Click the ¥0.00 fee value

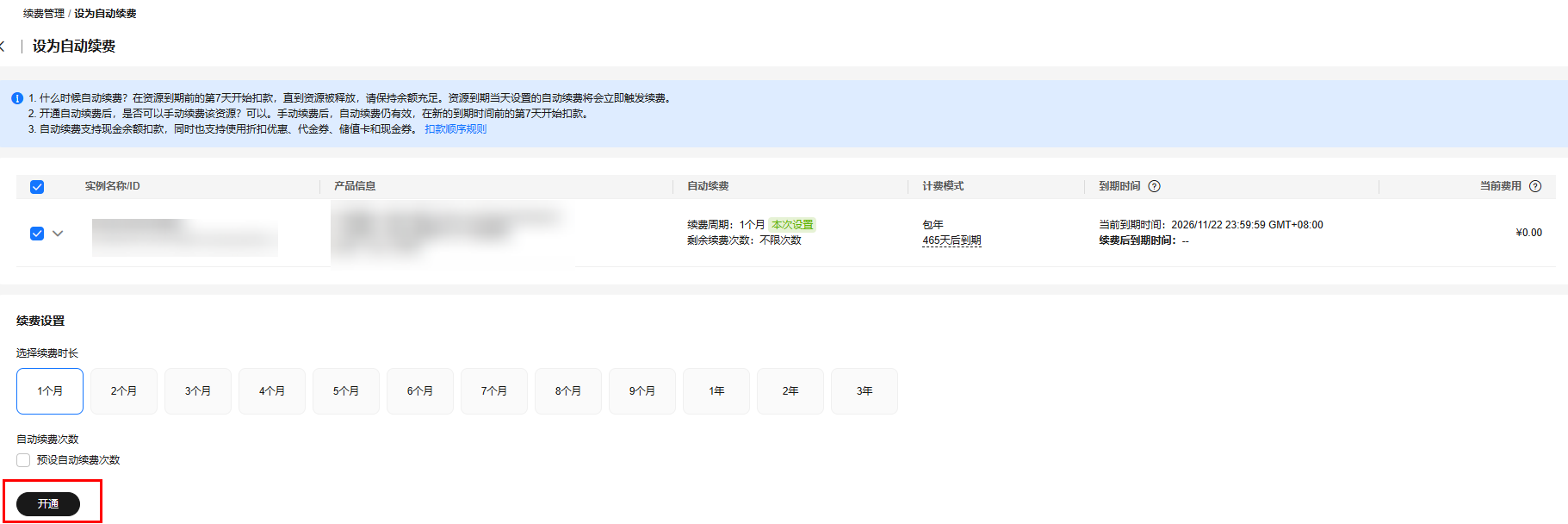point(1528,233)
